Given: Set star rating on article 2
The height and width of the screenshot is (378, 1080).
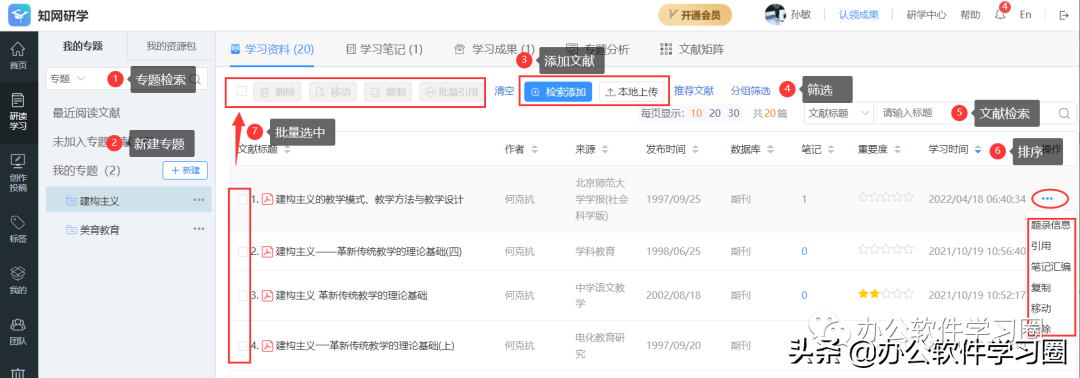Looking at the screenshot, I should click(x=886, y=250).
